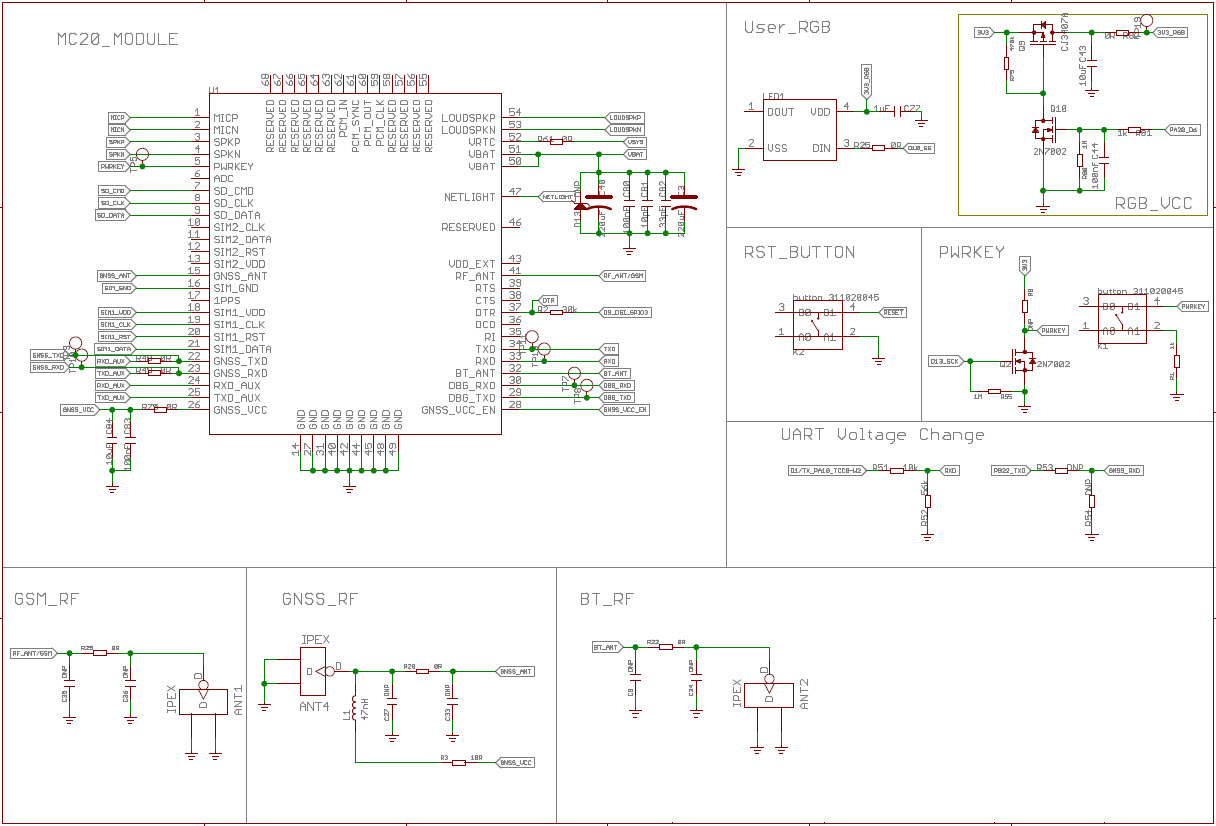Select the 10uF capacitor C43 in RGB_VCC
Viewport: 1216px width, 826px height.
1090,64
